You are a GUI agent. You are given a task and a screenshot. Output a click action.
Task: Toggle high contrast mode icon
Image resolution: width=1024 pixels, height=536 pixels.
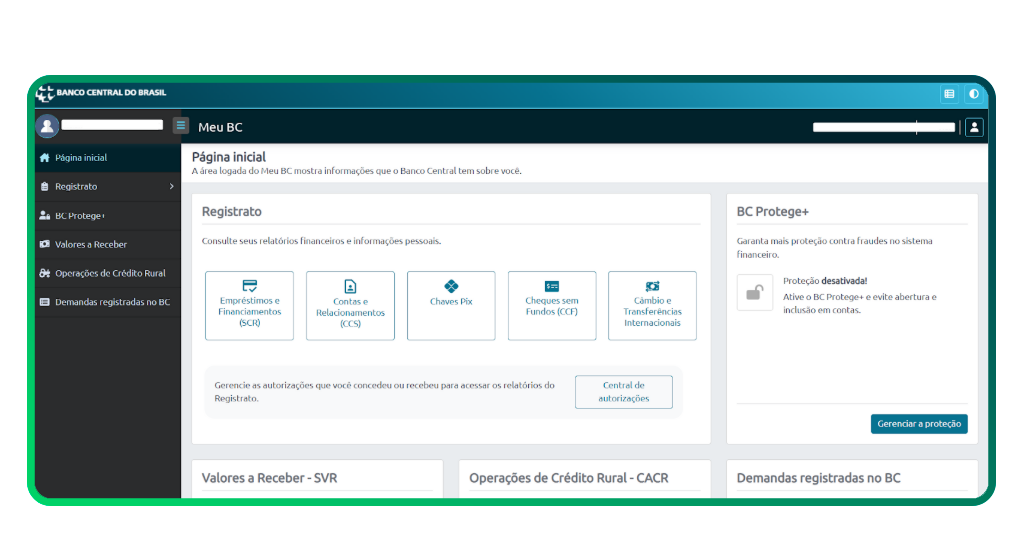point(974,94)
